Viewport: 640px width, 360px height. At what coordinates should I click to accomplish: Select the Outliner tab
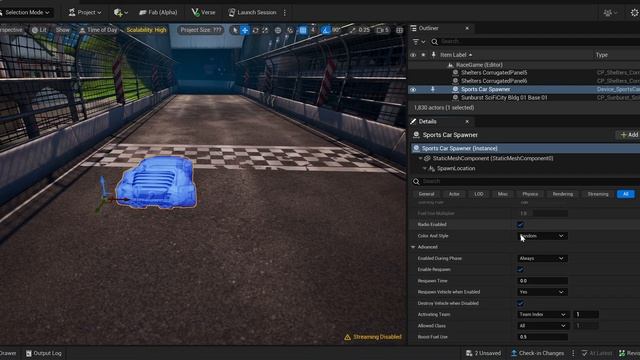coord(428,28)
